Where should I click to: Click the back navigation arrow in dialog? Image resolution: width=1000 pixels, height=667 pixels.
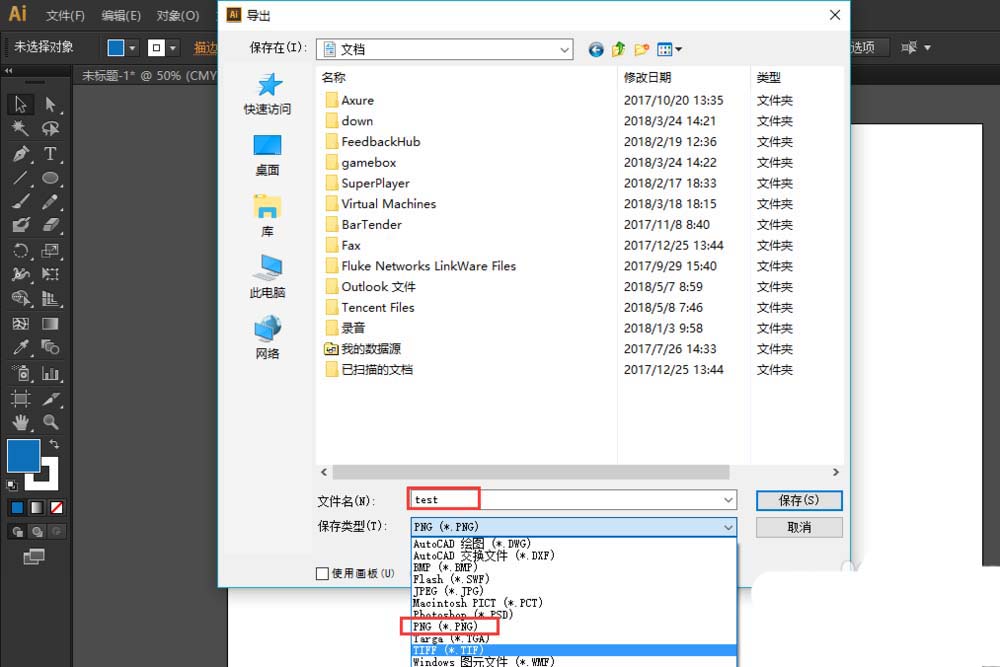coord(596,49)
